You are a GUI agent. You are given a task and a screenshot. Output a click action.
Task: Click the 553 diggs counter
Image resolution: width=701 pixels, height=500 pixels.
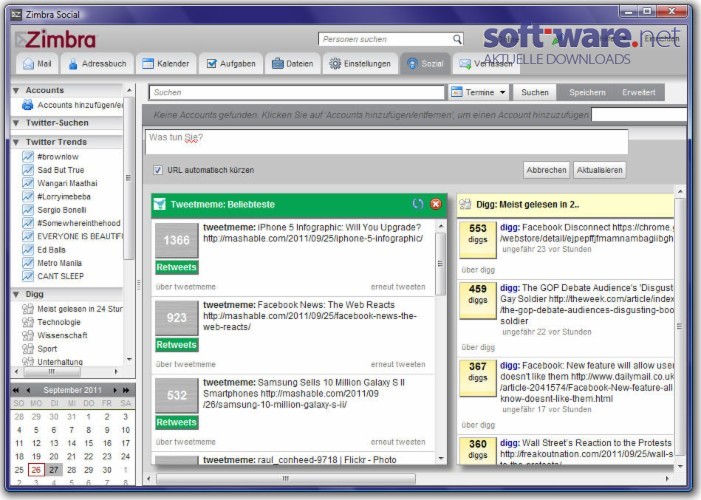point(478,239)
